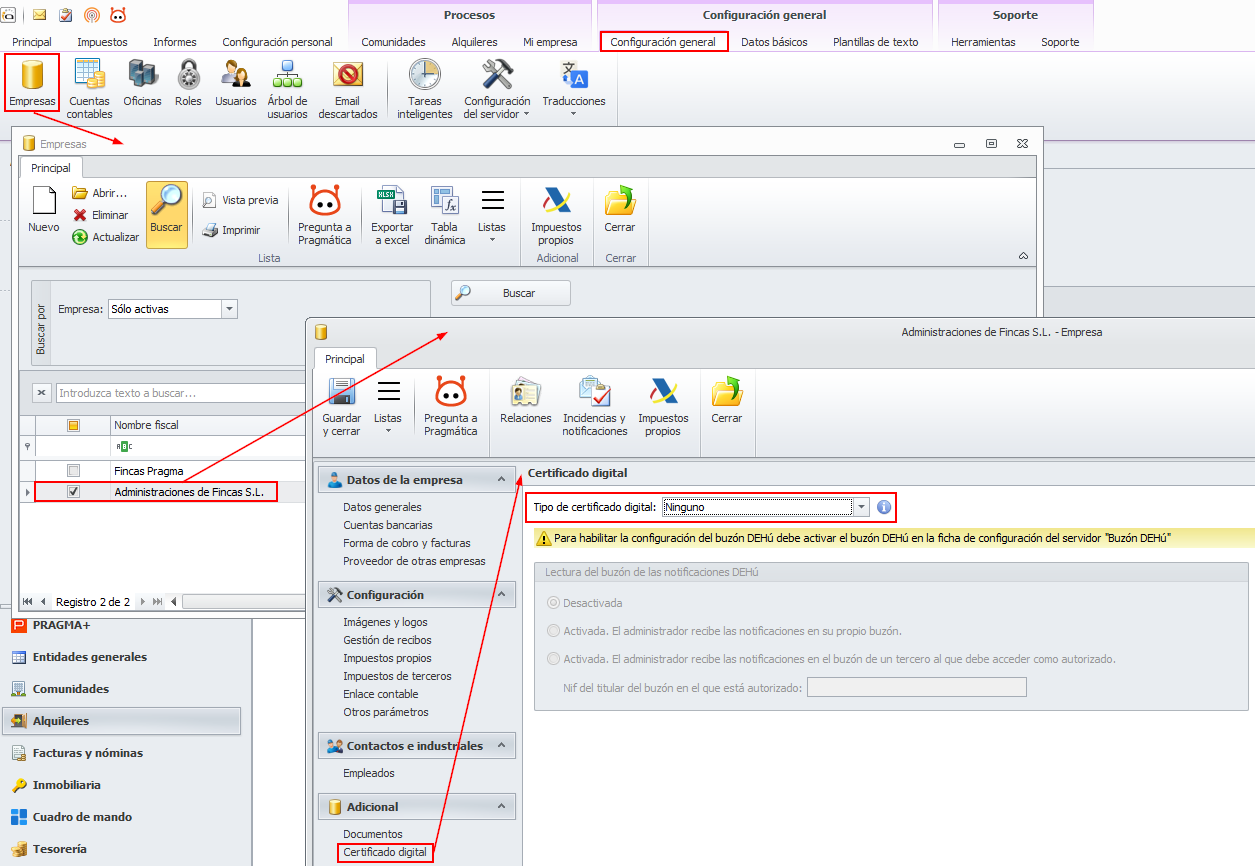Click Nuevo in Empresas window
Image resolution: width=1255 pixels, height=866 pixels.
[x=44, y=211]
